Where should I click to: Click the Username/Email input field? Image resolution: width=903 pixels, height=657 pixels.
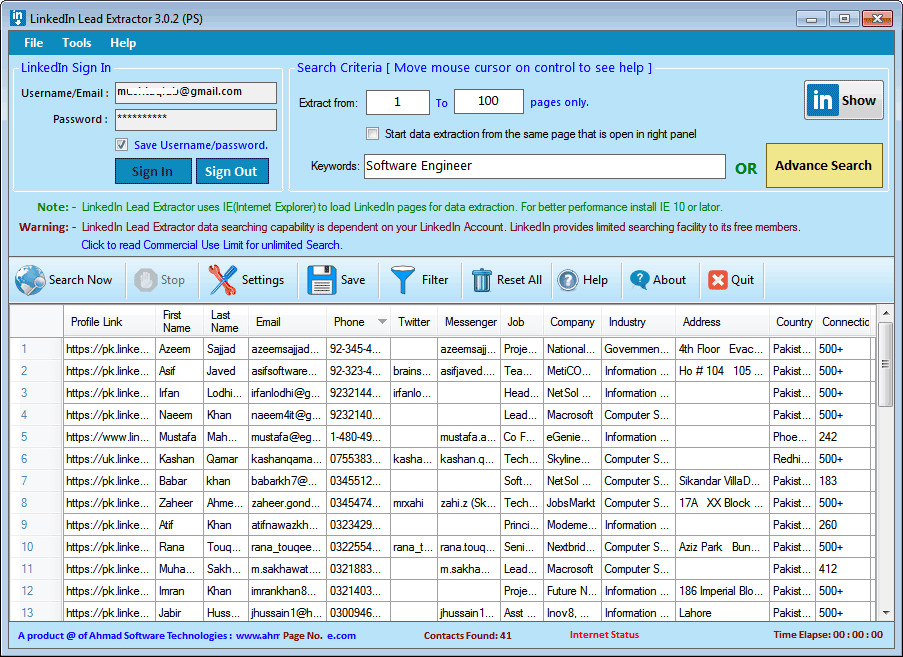click(196, 92)
